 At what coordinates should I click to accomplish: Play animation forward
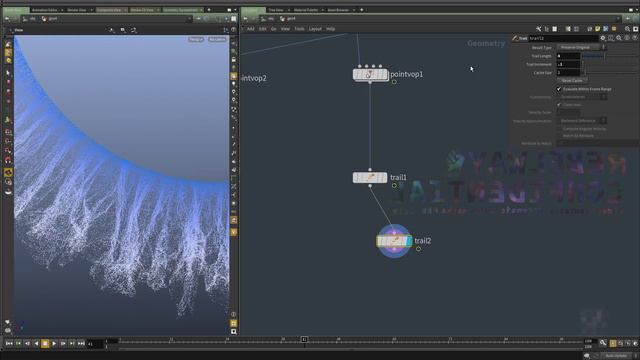click(x=54, y=344)
